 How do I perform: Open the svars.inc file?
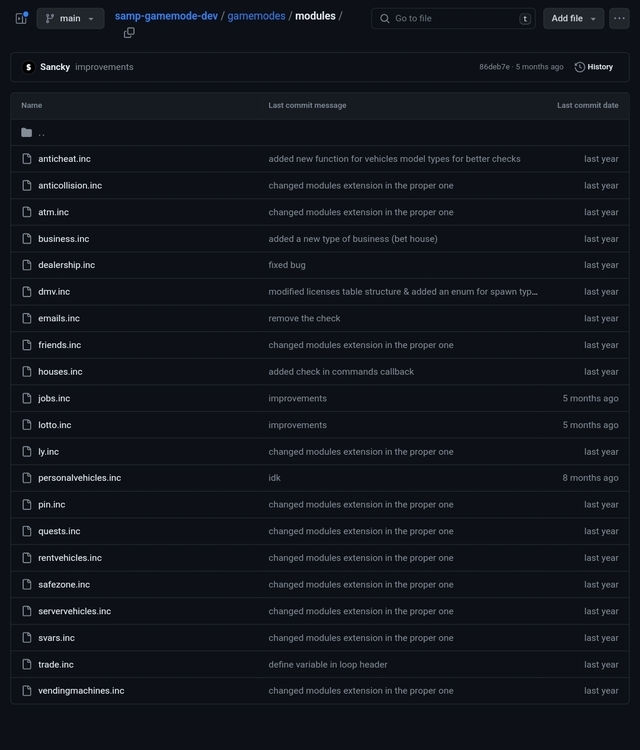point(56,638)
